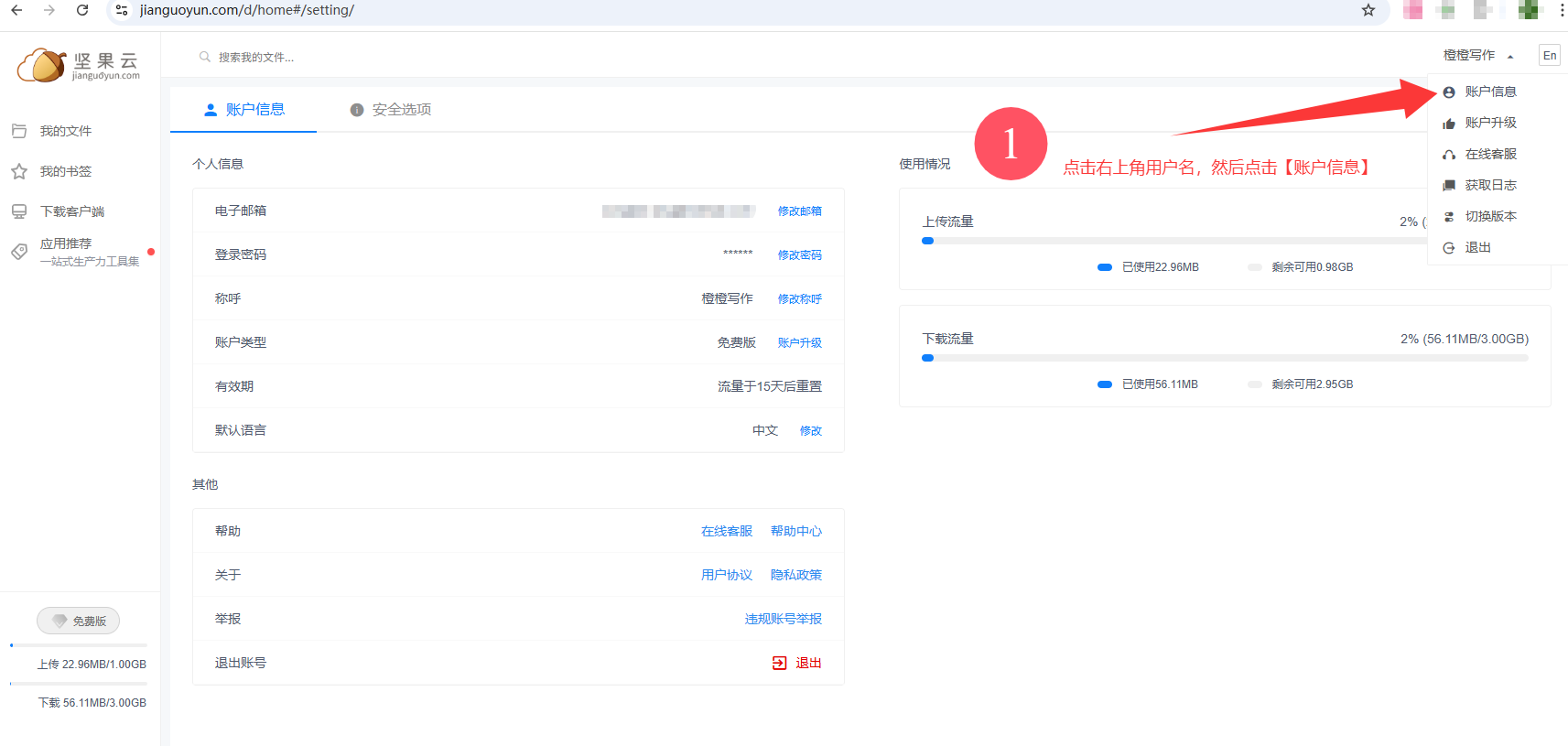Viewport: 1568px width, 746px height.
Task: Click the switch icon for 切换版本
Action: 1449,217
